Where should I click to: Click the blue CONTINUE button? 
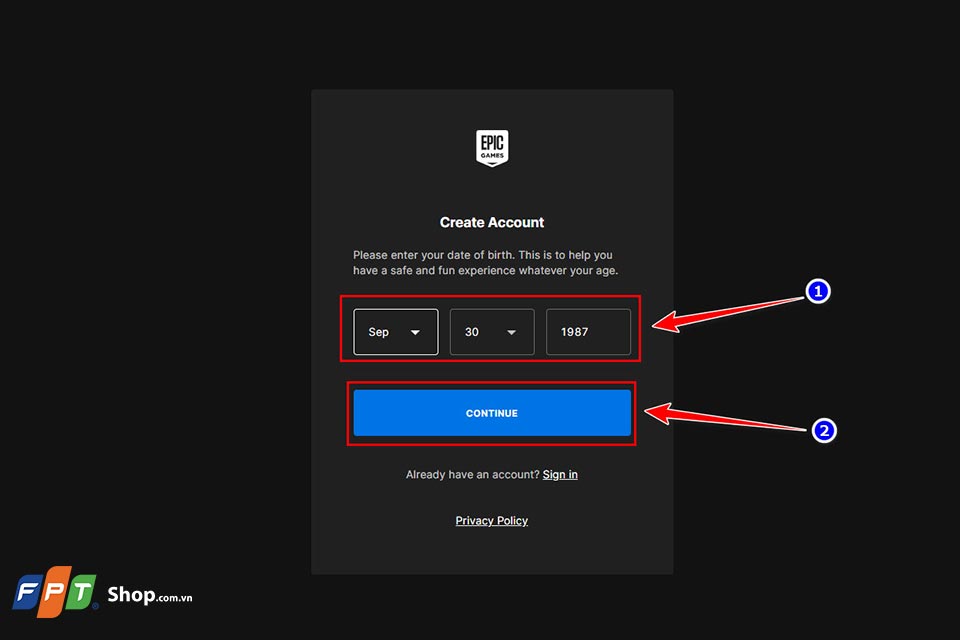492,413
